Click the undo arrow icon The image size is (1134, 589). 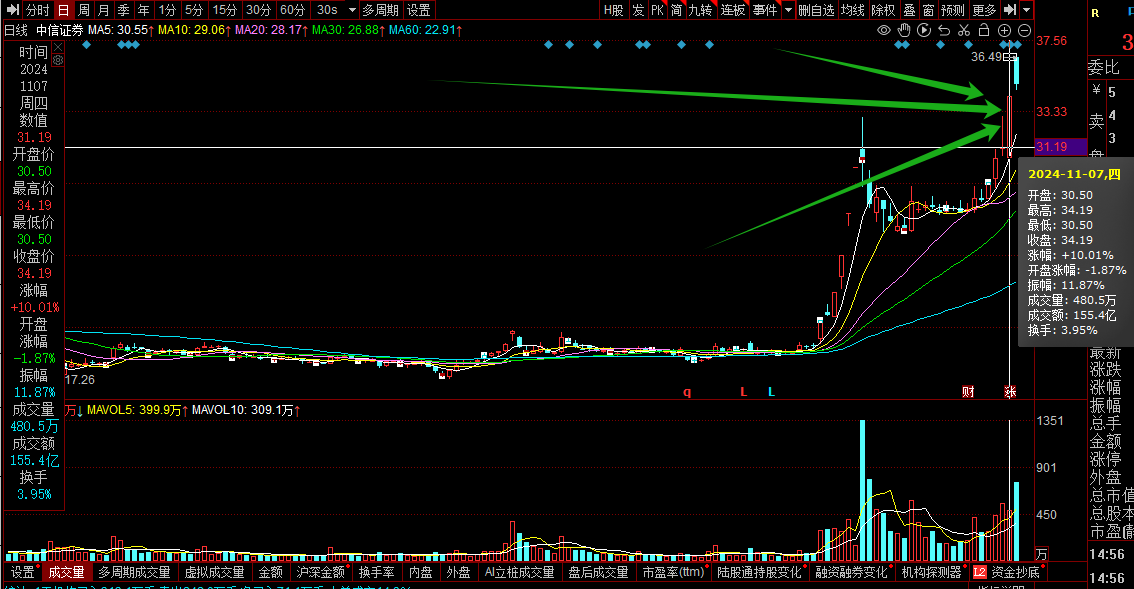944,30
